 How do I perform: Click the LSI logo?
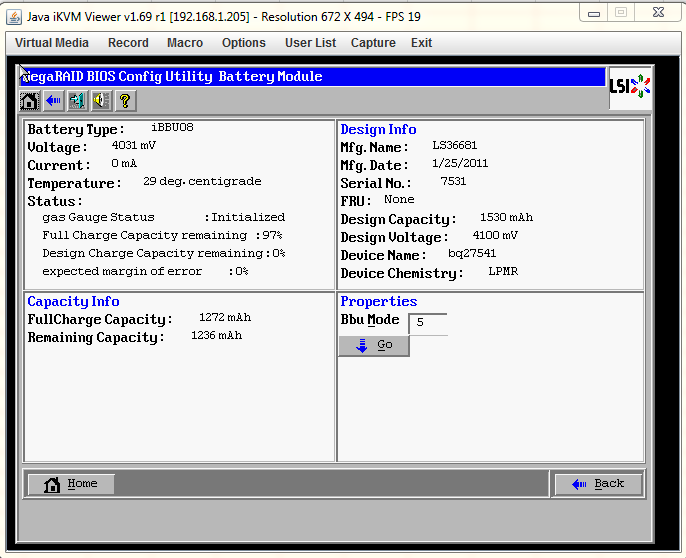630,87
